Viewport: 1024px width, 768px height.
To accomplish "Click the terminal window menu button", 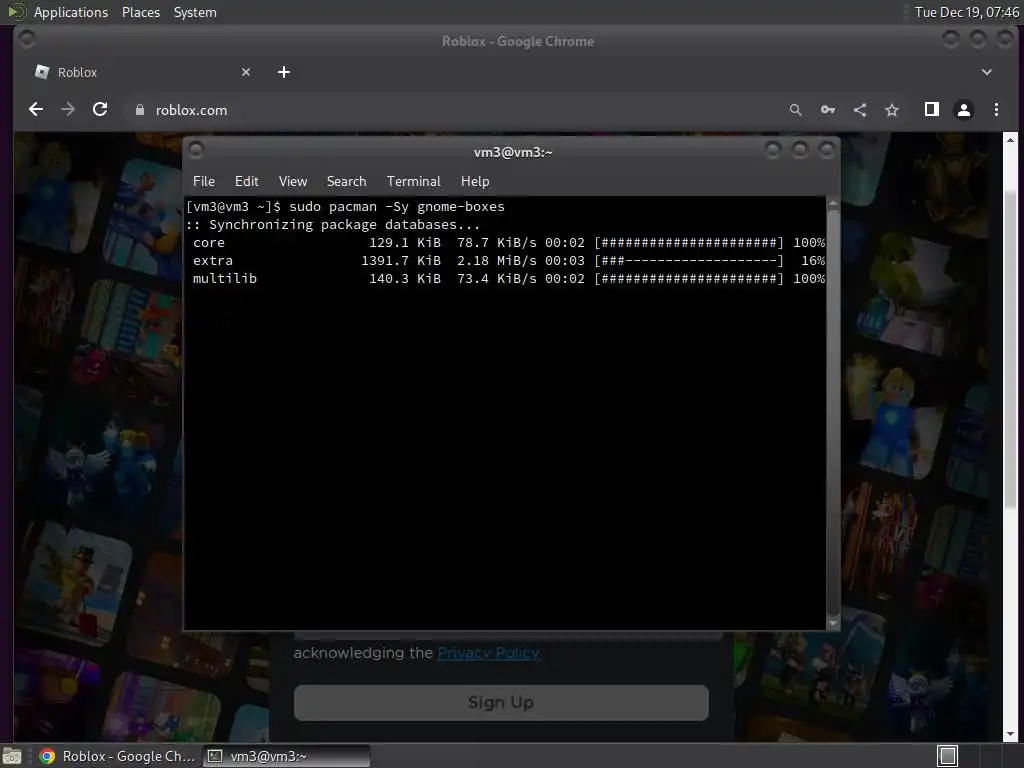I will [196, 151].
